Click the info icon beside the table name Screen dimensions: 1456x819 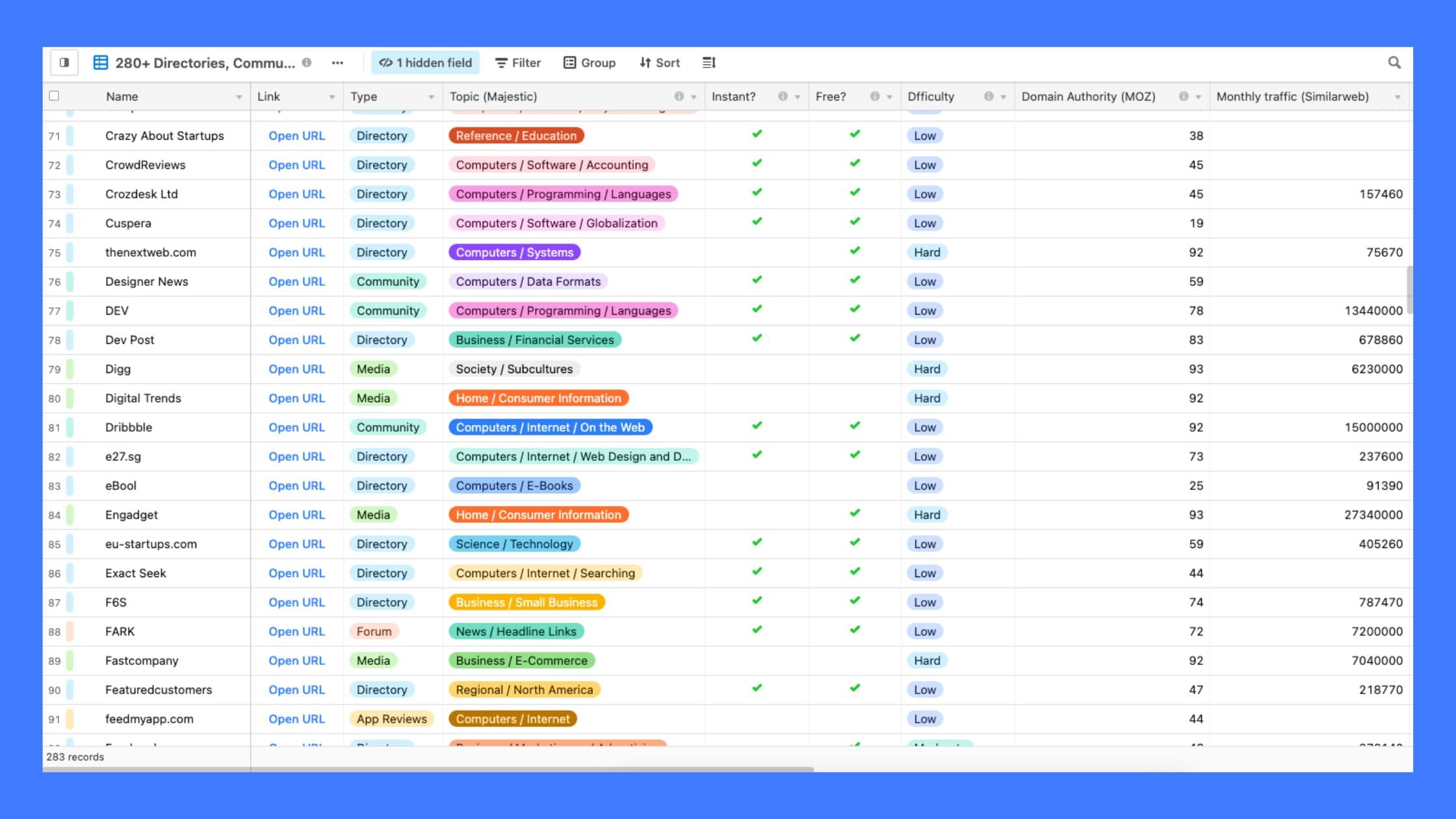click(x=307, y=63)
